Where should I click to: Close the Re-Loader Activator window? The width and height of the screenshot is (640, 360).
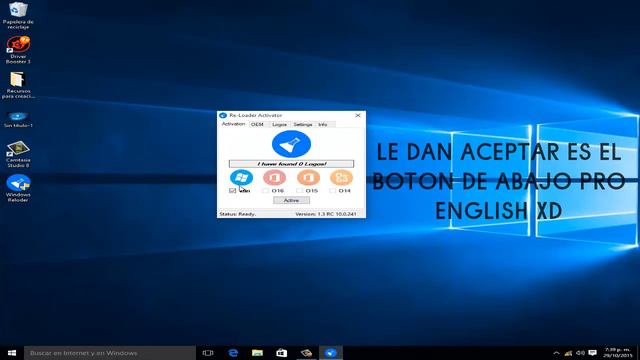click(x=358, y=116)
